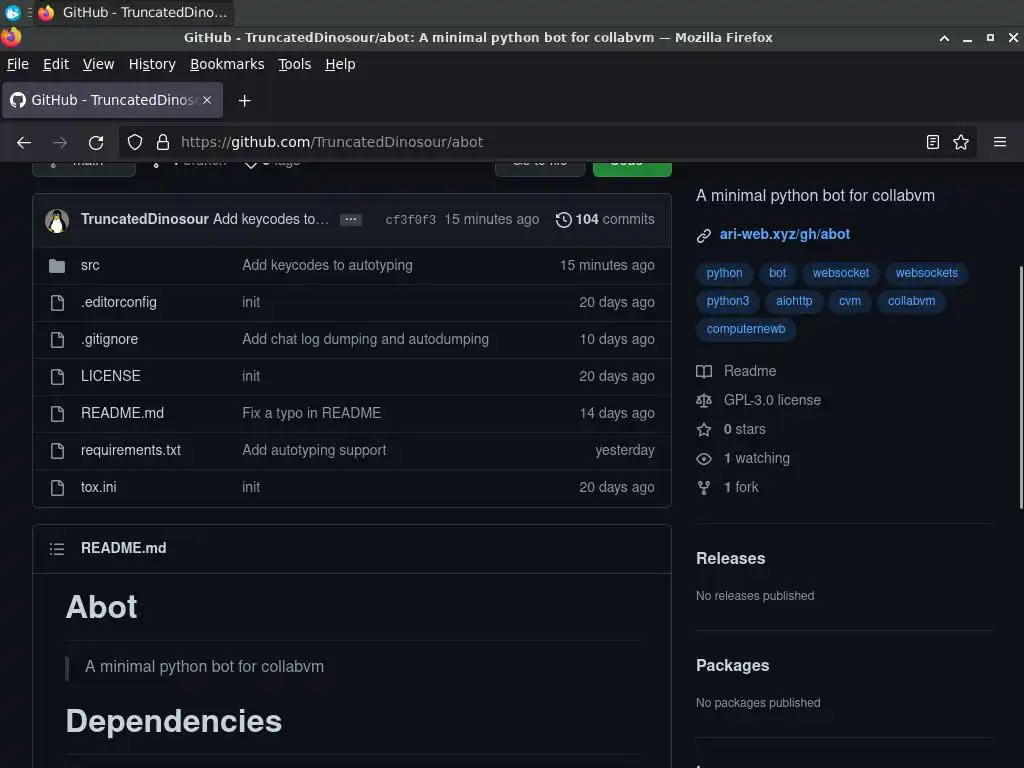Click the requirements.txt file icon
This screenshot has height=768, width=1024.
tap(57, 451)
